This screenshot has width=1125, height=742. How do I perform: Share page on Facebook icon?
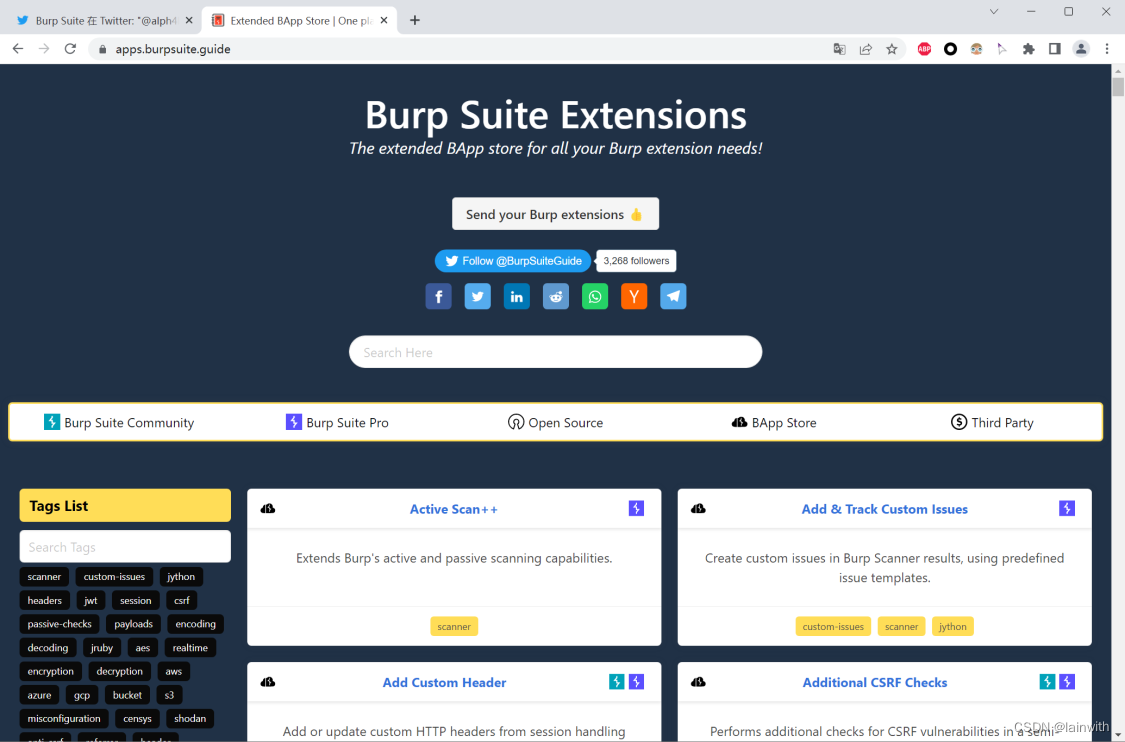click(438, 296)
